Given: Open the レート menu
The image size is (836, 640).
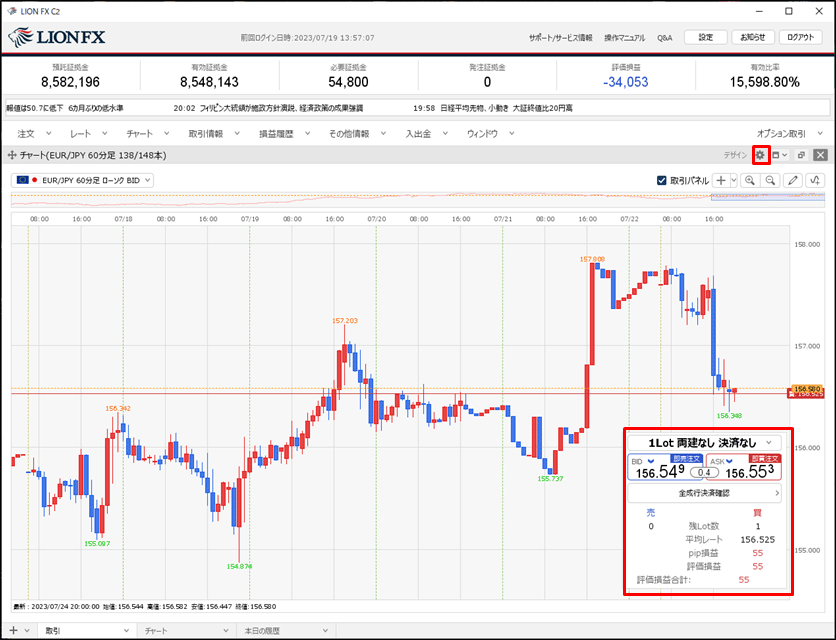Looking at the screenshot, I should pos(89,133).
